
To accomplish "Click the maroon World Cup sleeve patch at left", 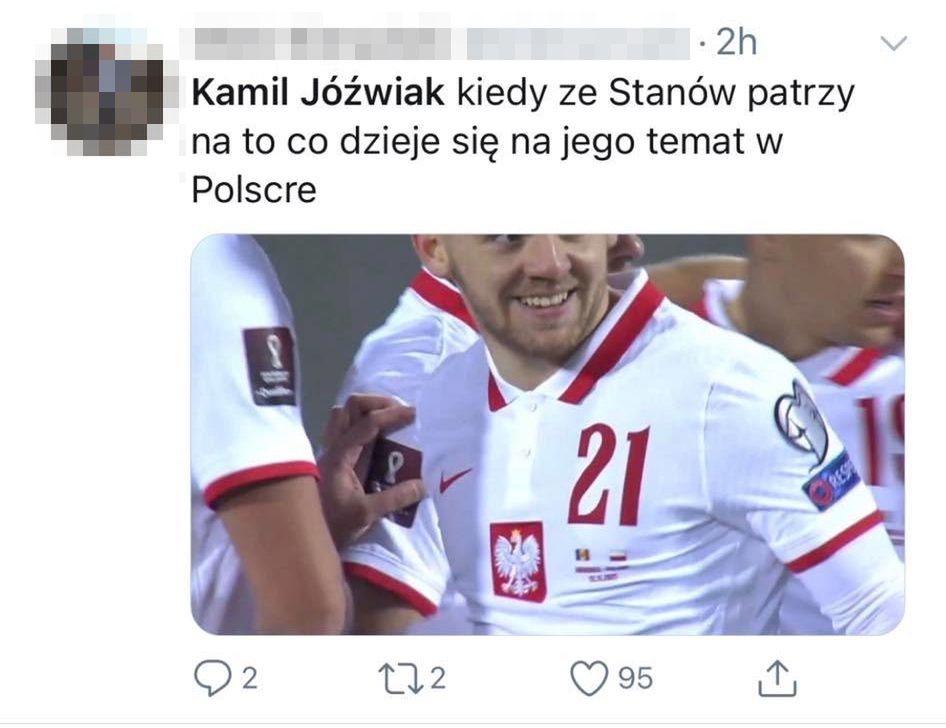I will 270,366.
